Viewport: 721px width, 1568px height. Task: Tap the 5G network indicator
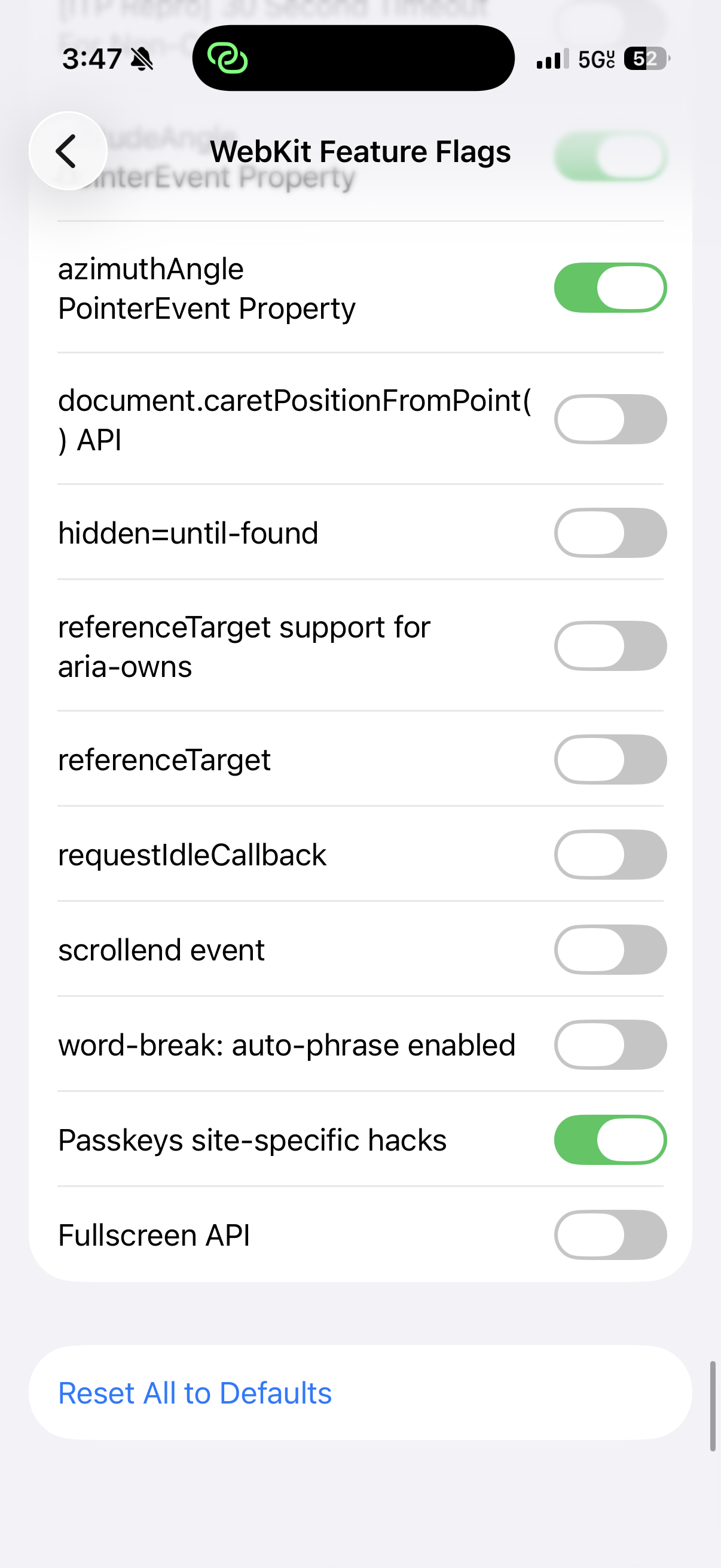tap(596, 59)
